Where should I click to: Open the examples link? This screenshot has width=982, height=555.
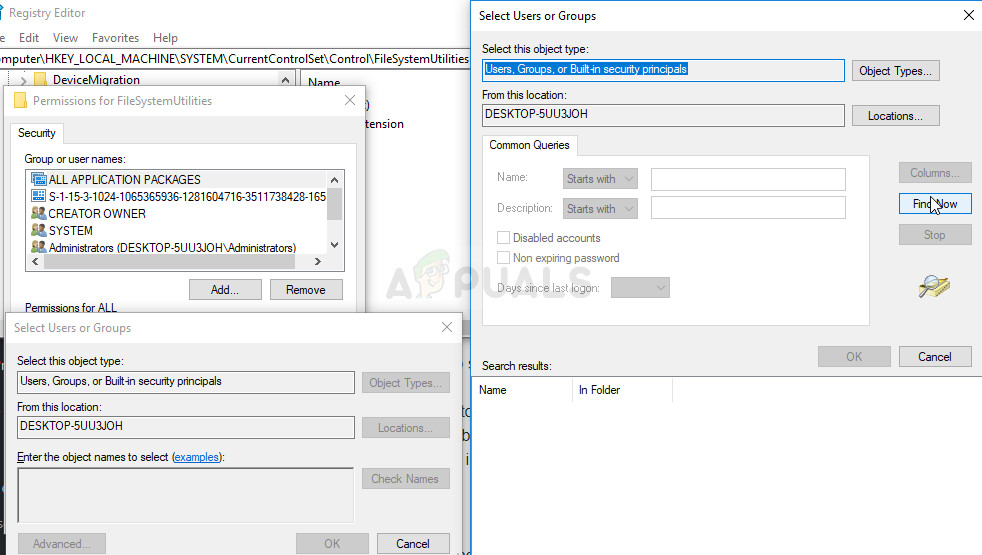pos(197,457)
